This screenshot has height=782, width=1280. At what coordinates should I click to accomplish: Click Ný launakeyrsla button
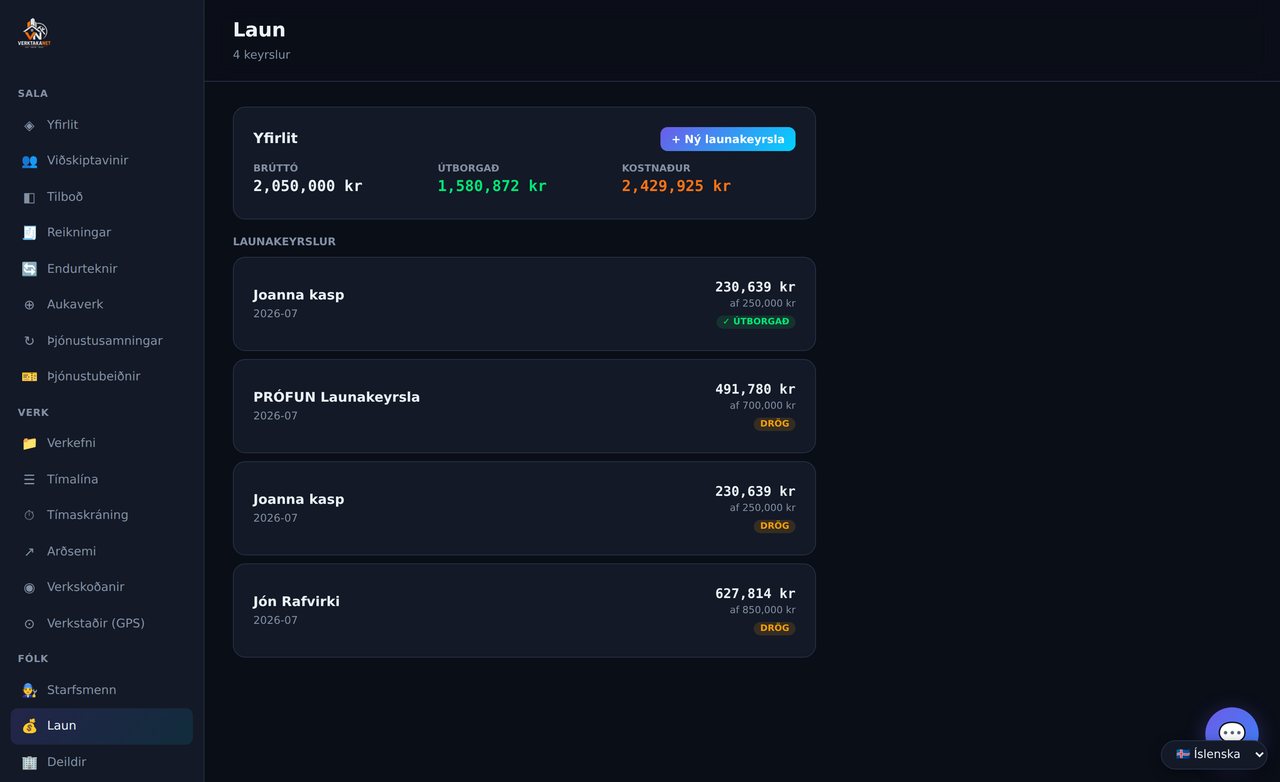point(728,139)
